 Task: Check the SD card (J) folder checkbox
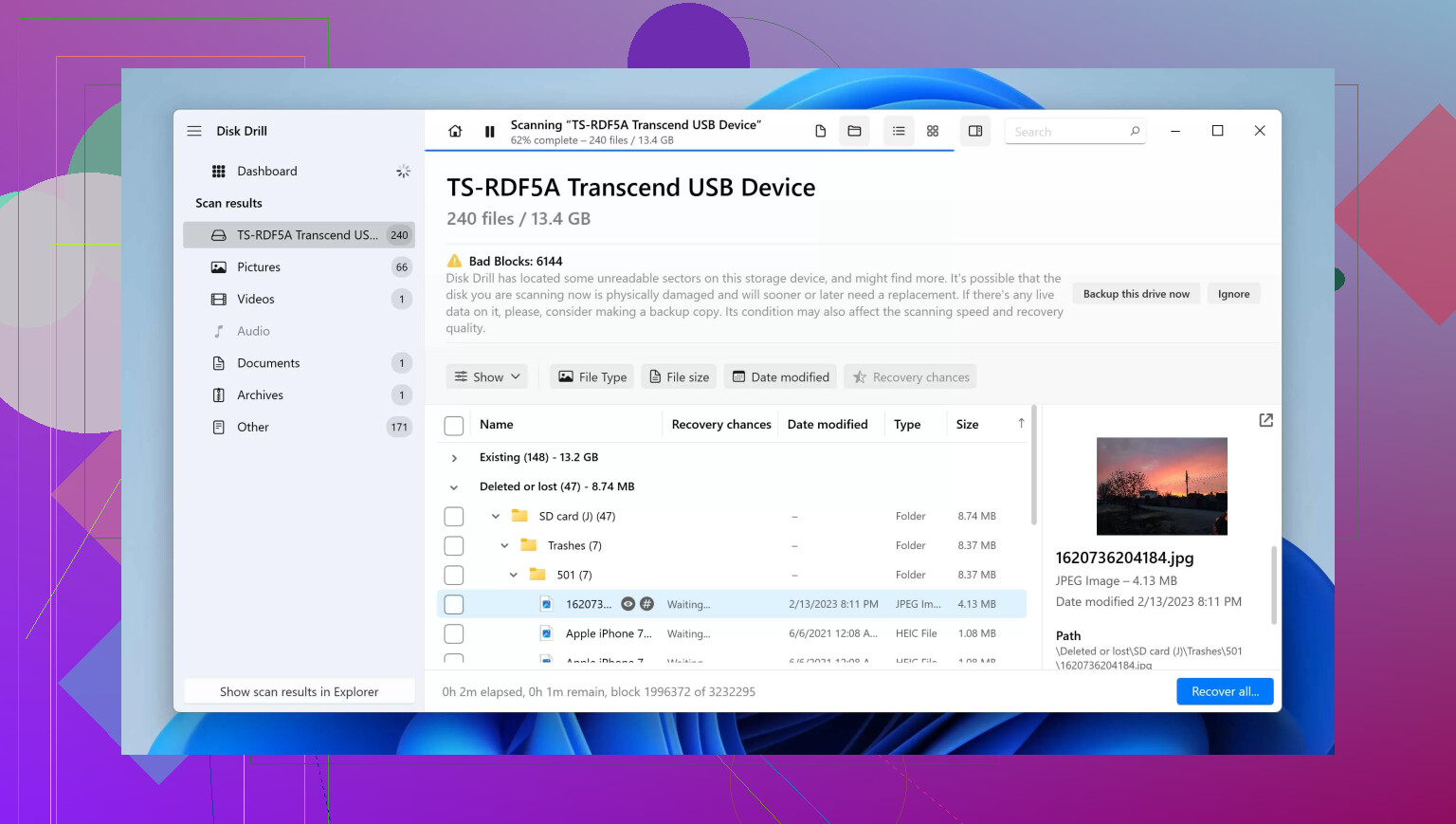[454, 517]
